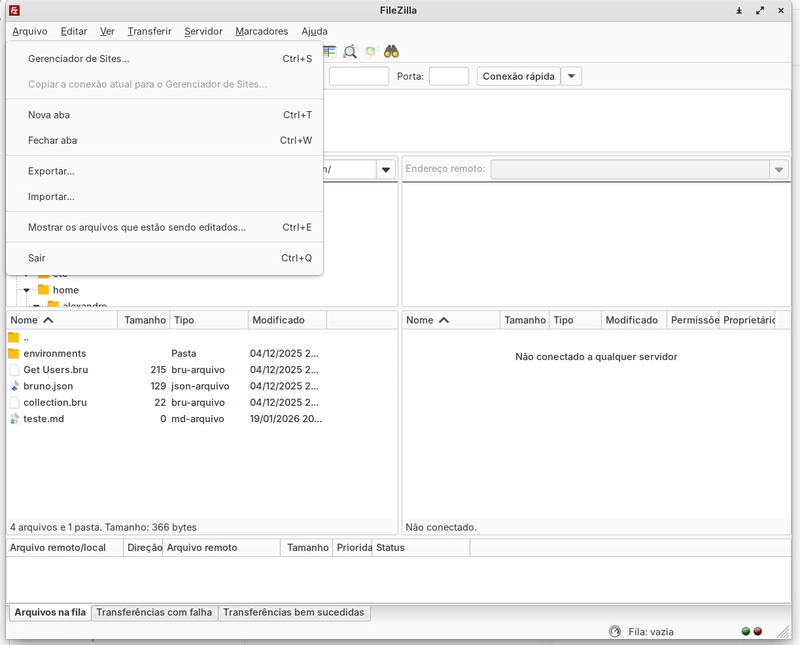Click the binoculars file search icon
This screenshot has width=800, height=645.
[391, 52]
